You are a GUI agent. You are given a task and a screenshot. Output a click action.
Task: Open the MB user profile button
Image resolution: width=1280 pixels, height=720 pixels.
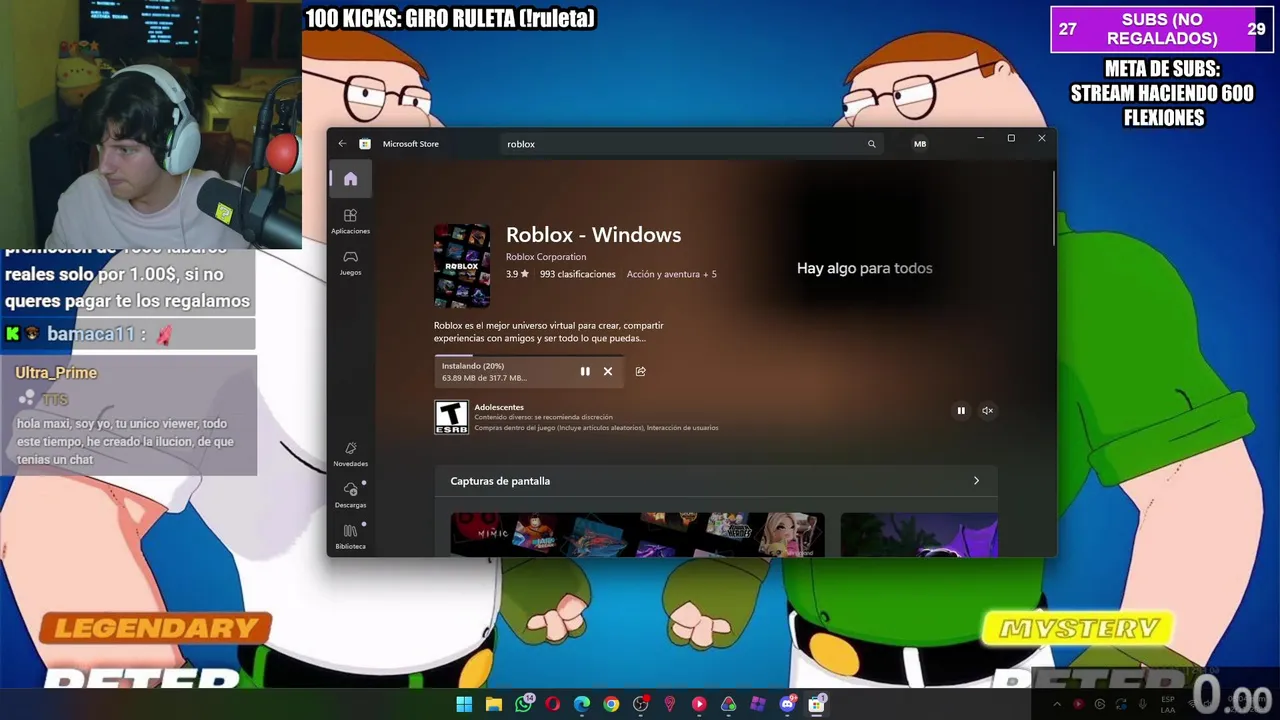pos(920,144)
